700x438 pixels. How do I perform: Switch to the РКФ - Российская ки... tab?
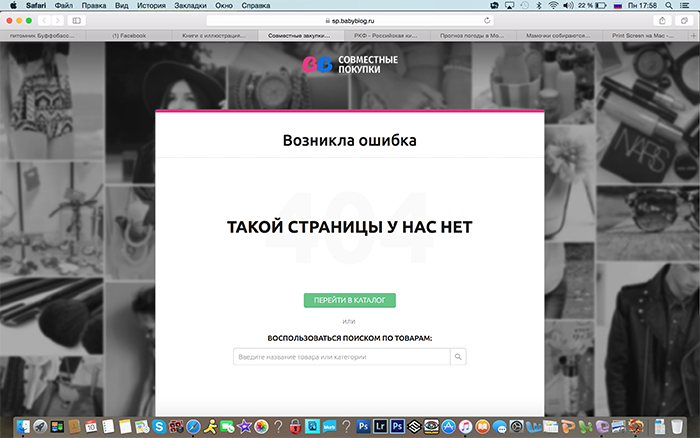click(386, 35)
